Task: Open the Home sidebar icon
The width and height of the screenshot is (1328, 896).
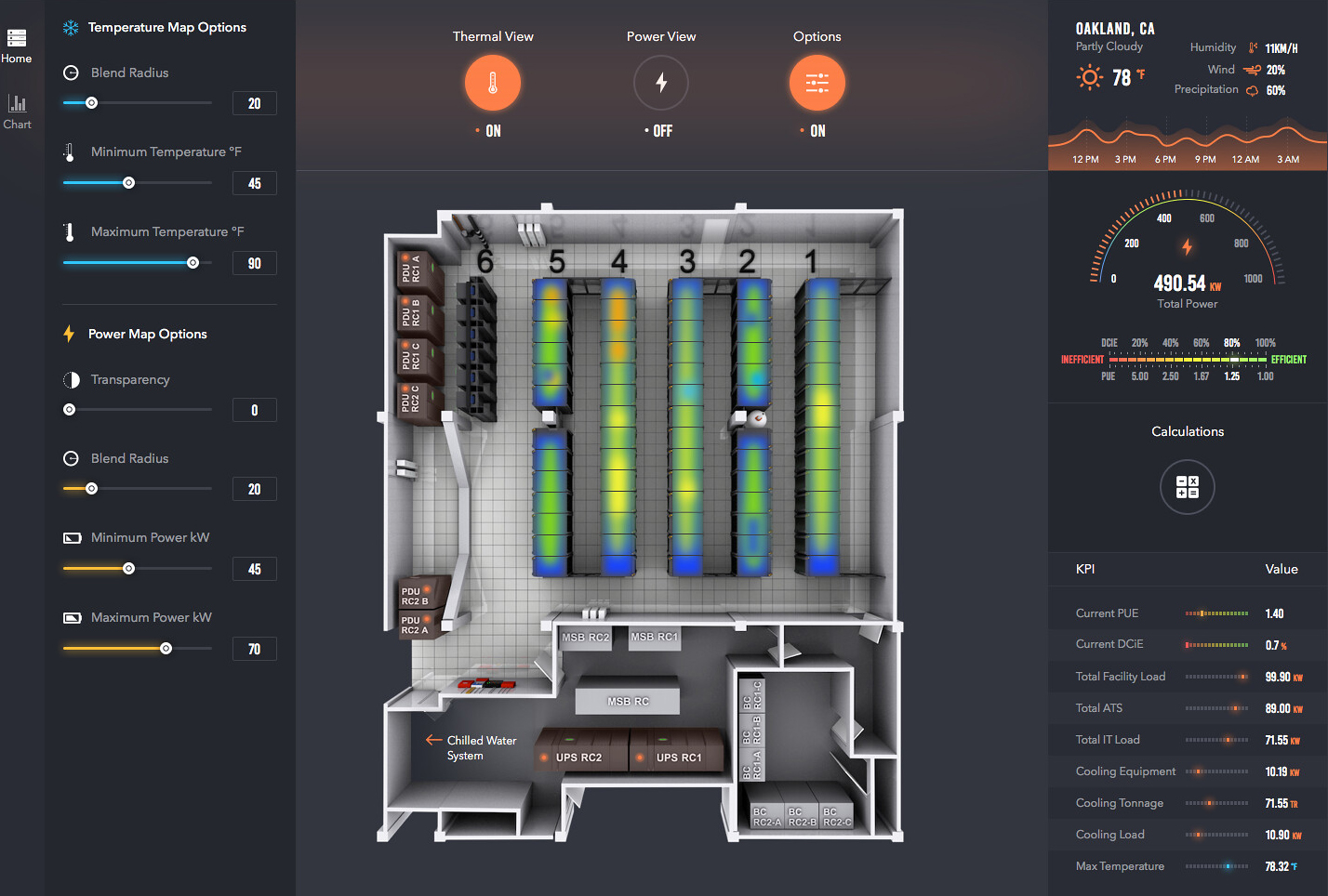Action: pyautogui.click(x=17, y=39)
